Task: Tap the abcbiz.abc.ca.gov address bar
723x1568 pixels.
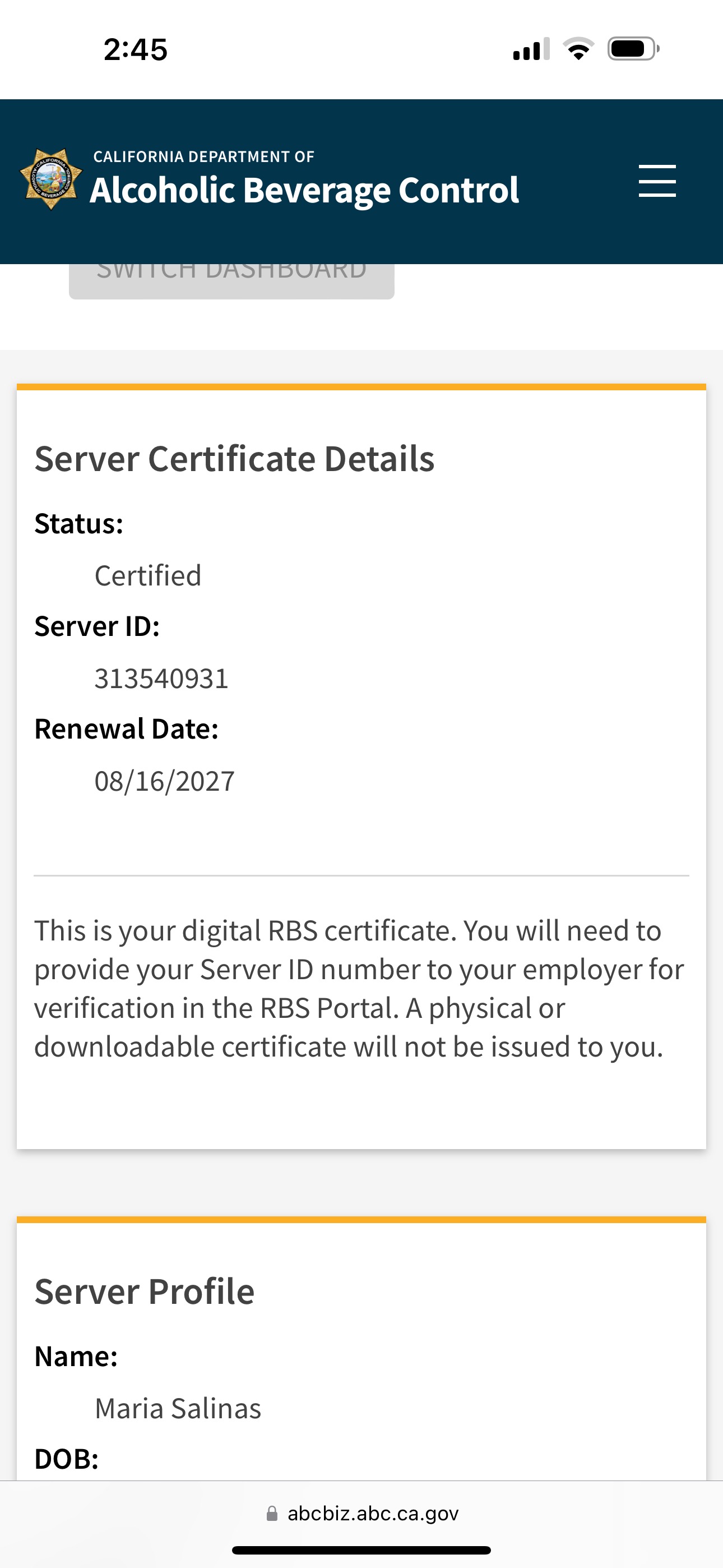Action: [372, 1513]
